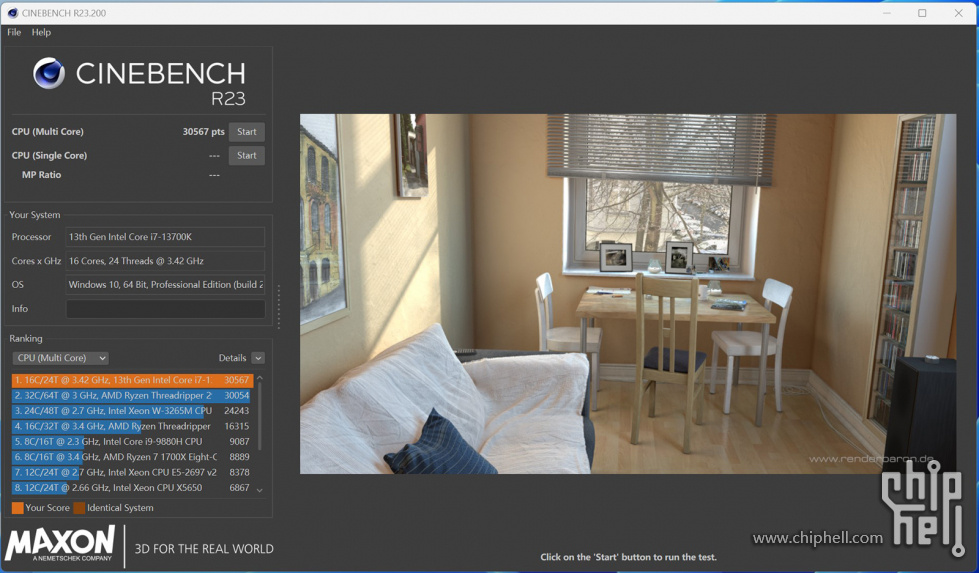The image size is (979, 573).
Task: Minimize the Cinebench window
Action: point(886,12)
